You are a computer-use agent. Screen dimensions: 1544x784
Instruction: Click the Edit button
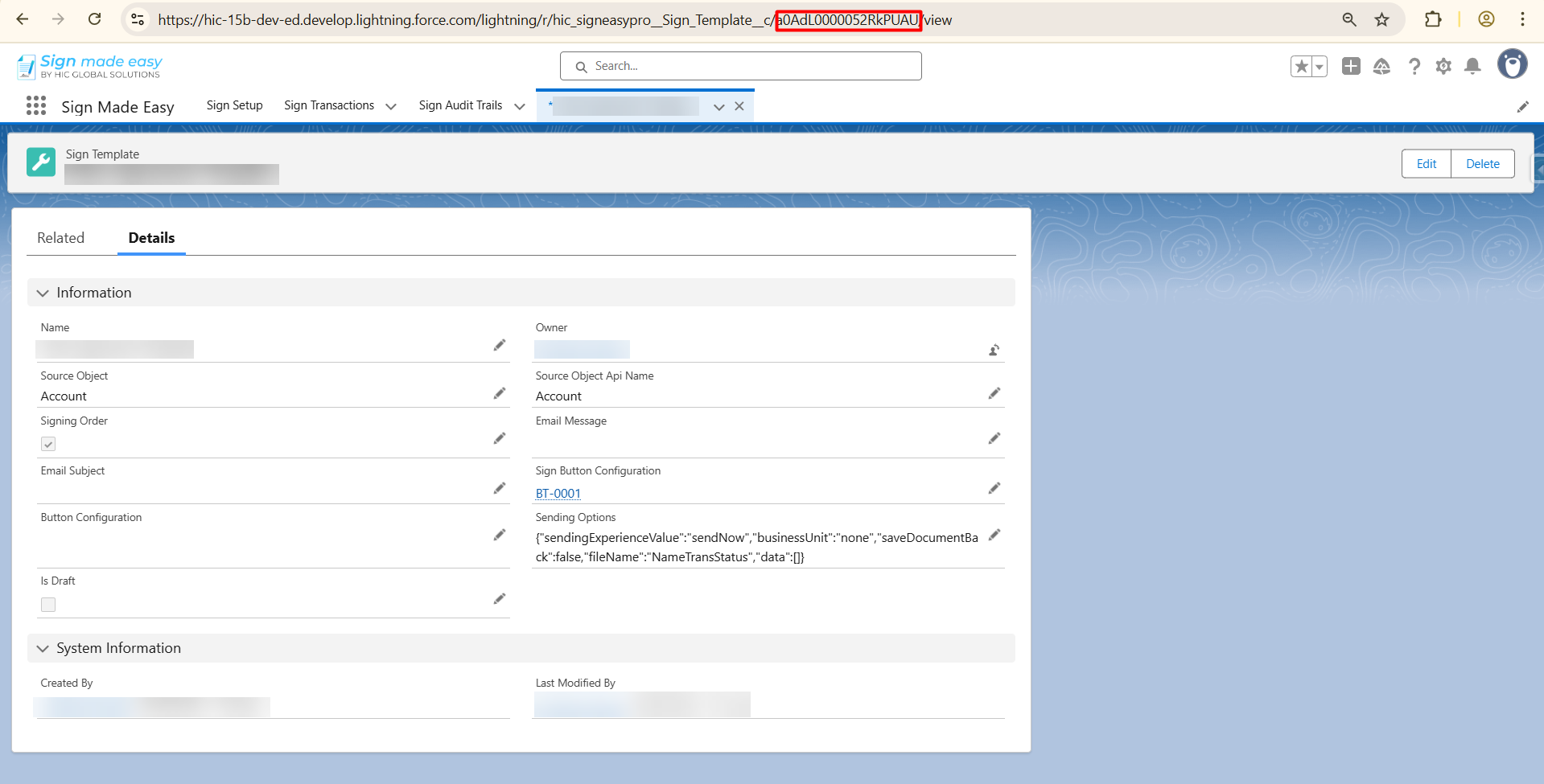point(1426,164)
